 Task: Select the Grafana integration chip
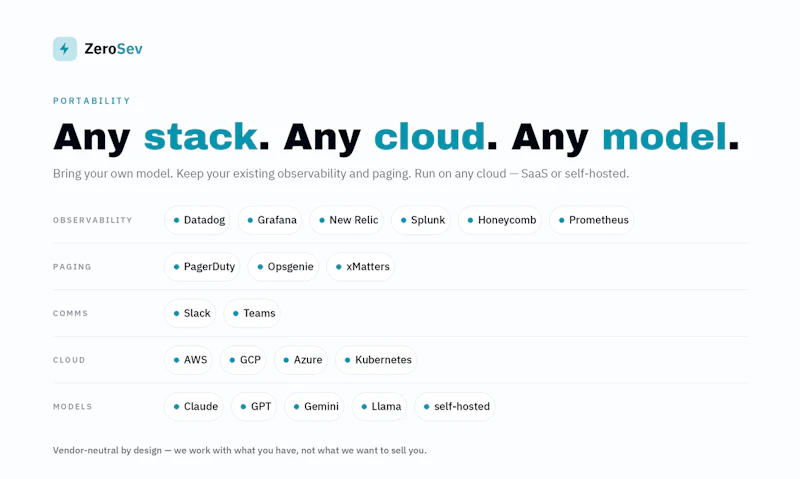[x=270, y=220]
